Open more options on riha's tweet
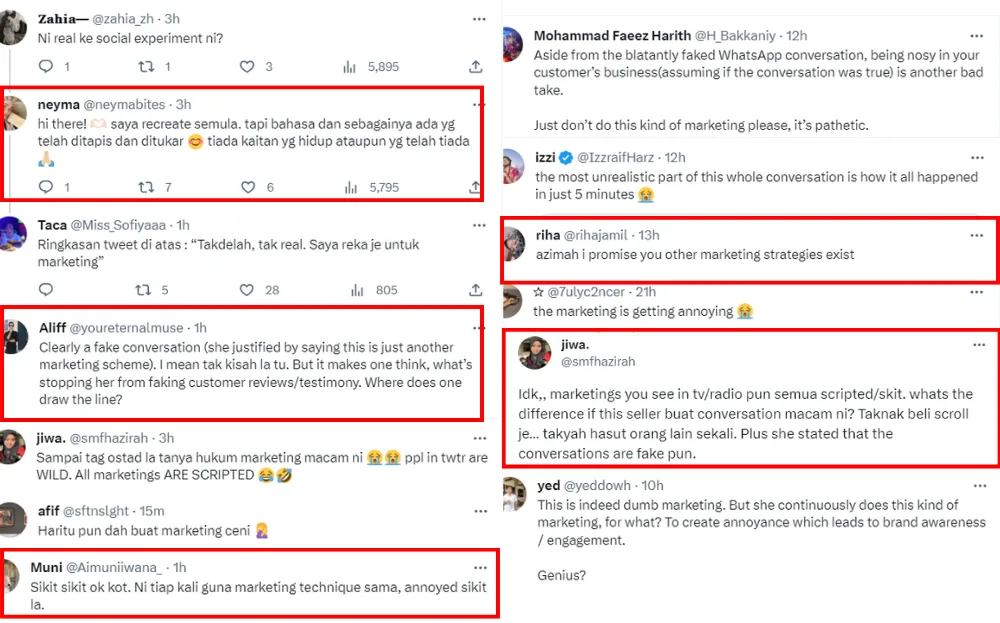 977,234
